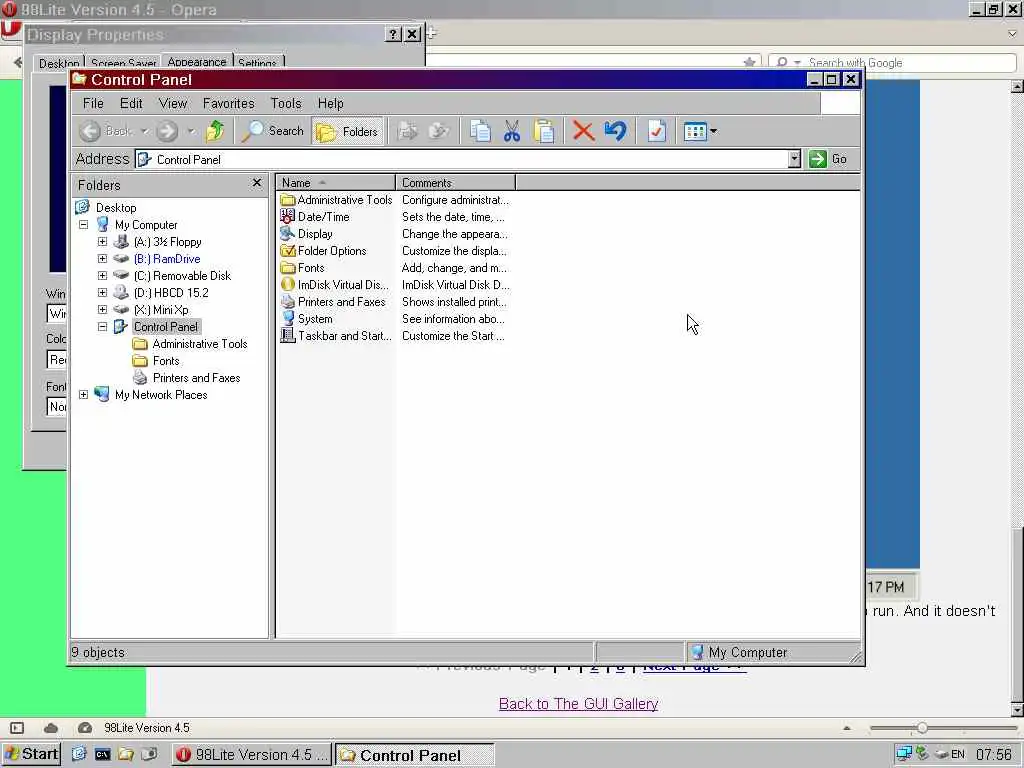Viewport: 1024px width, 768px height.
Task: Click the command prompt quick launch icon
Action: pos(103,754)
